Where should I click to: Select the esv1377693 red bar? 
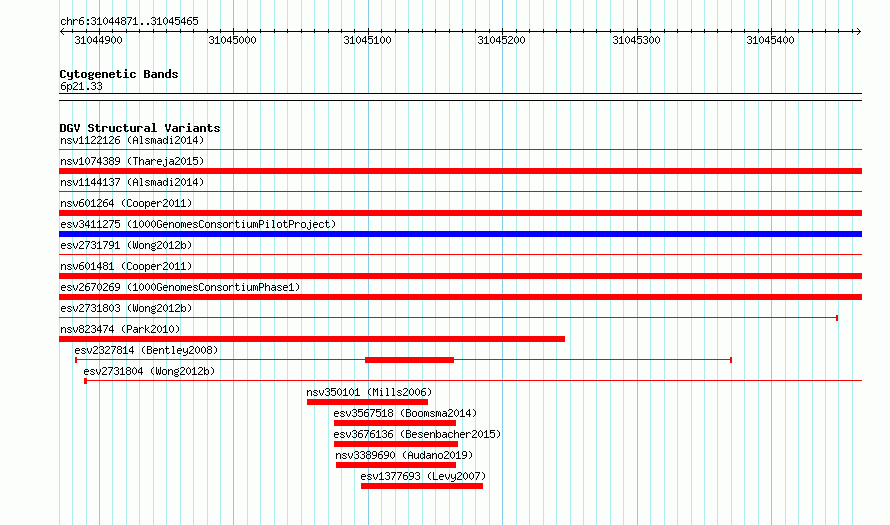[422, 486]
